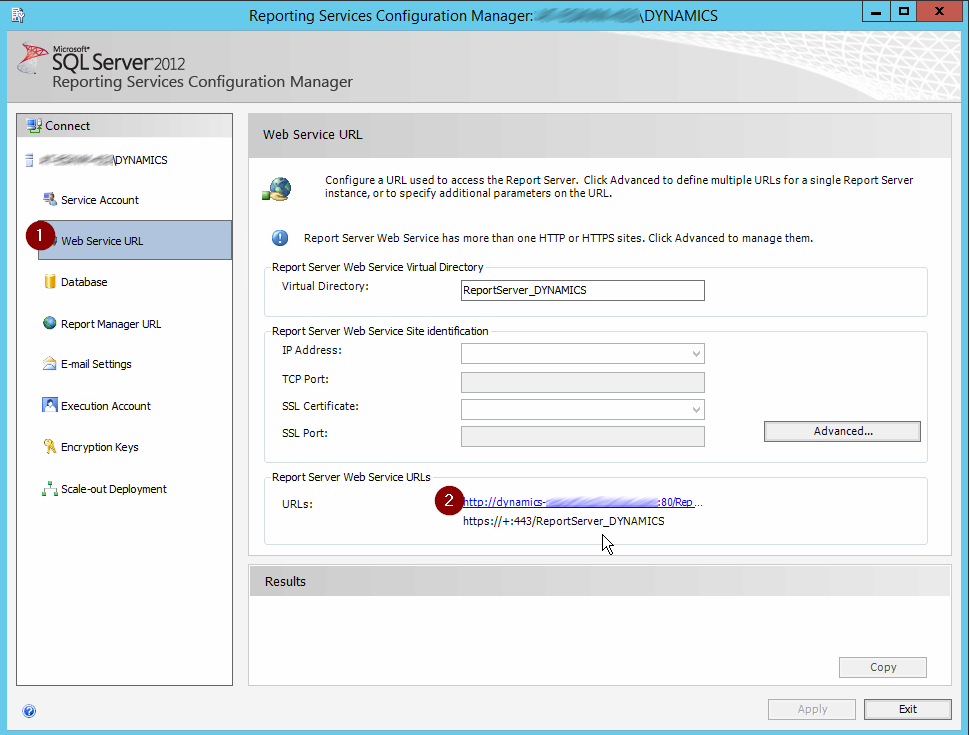Click the Results panel header
The width and height of the screenshot is (970, 735).
coord(599,582)
